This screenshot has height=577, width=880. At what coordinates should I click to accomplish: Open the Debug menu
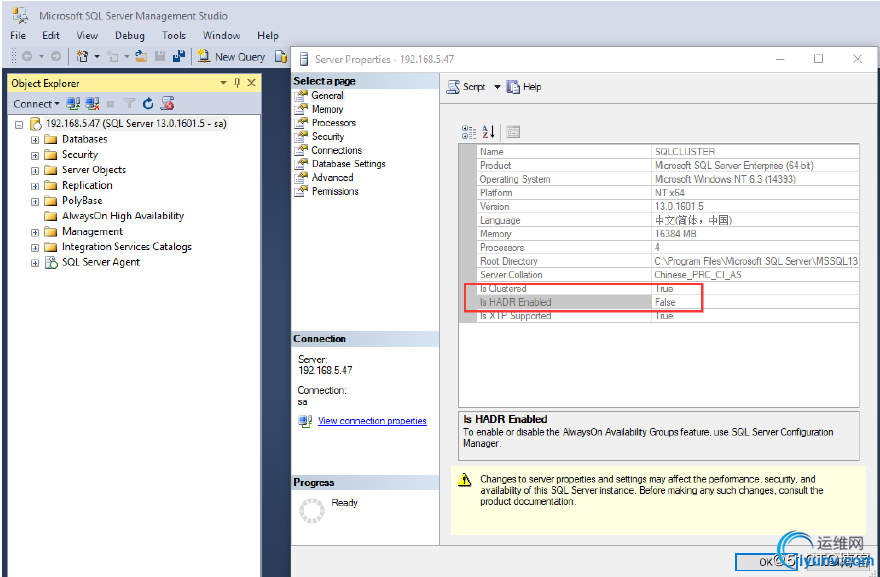130,35
